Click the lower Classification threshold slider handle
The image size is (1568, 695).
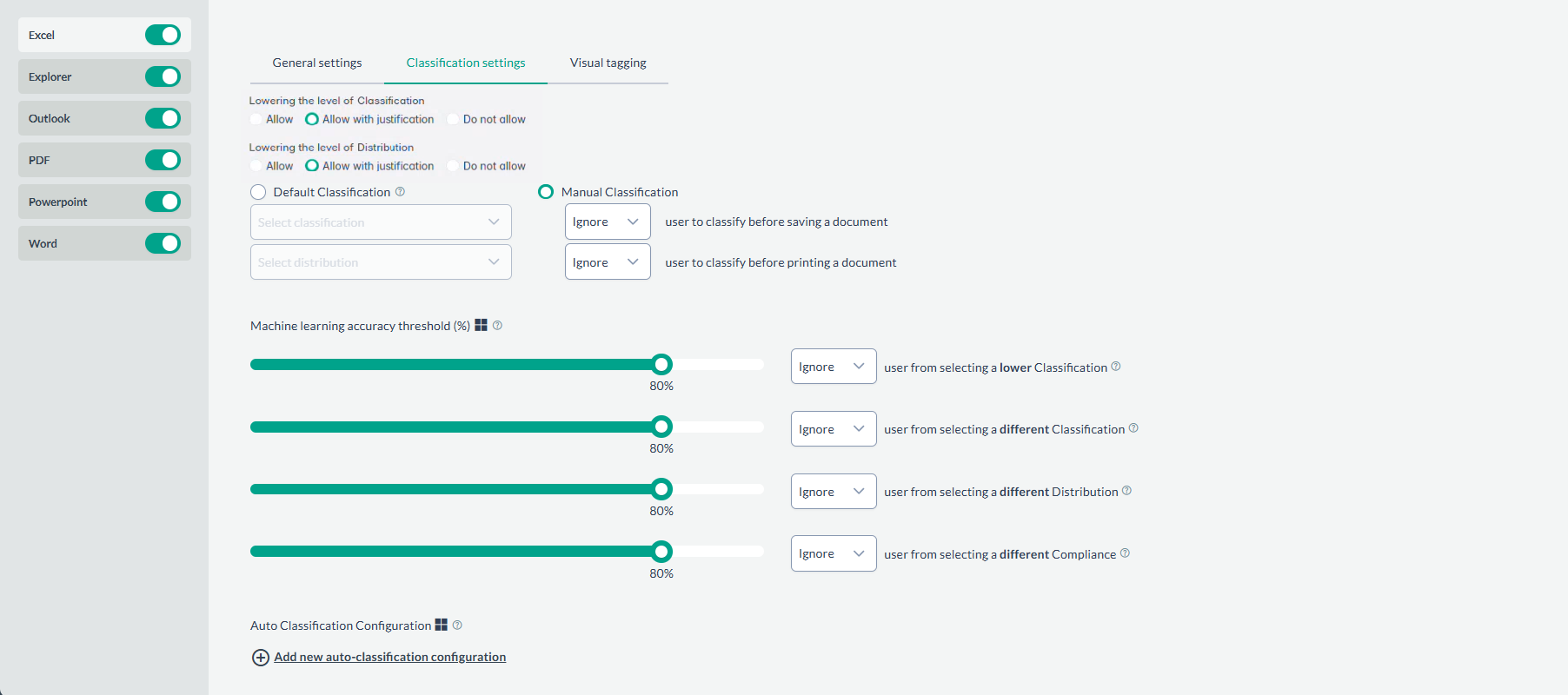[x=661, y=365]
